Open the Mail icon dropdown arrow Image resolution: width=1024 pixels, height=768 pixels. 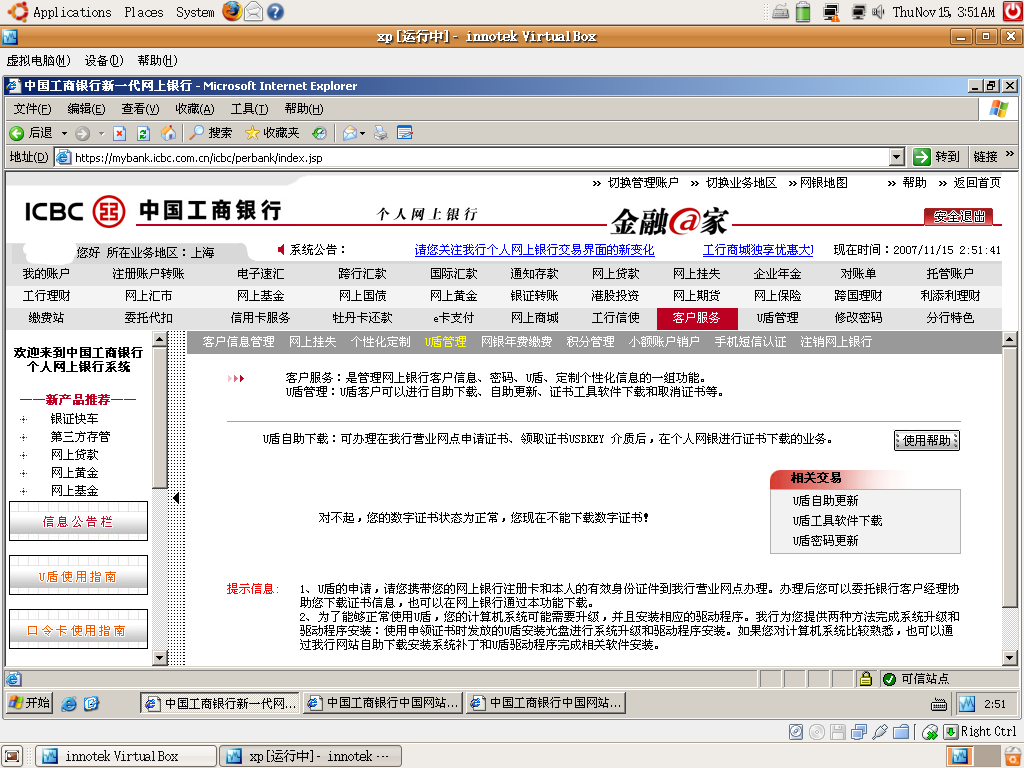pos(362,133)
